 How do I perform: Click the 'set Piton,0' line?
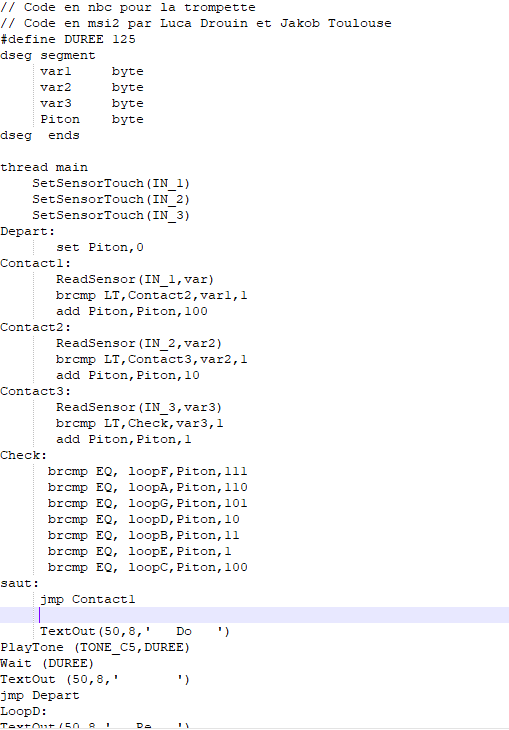[x=100, y=247]
